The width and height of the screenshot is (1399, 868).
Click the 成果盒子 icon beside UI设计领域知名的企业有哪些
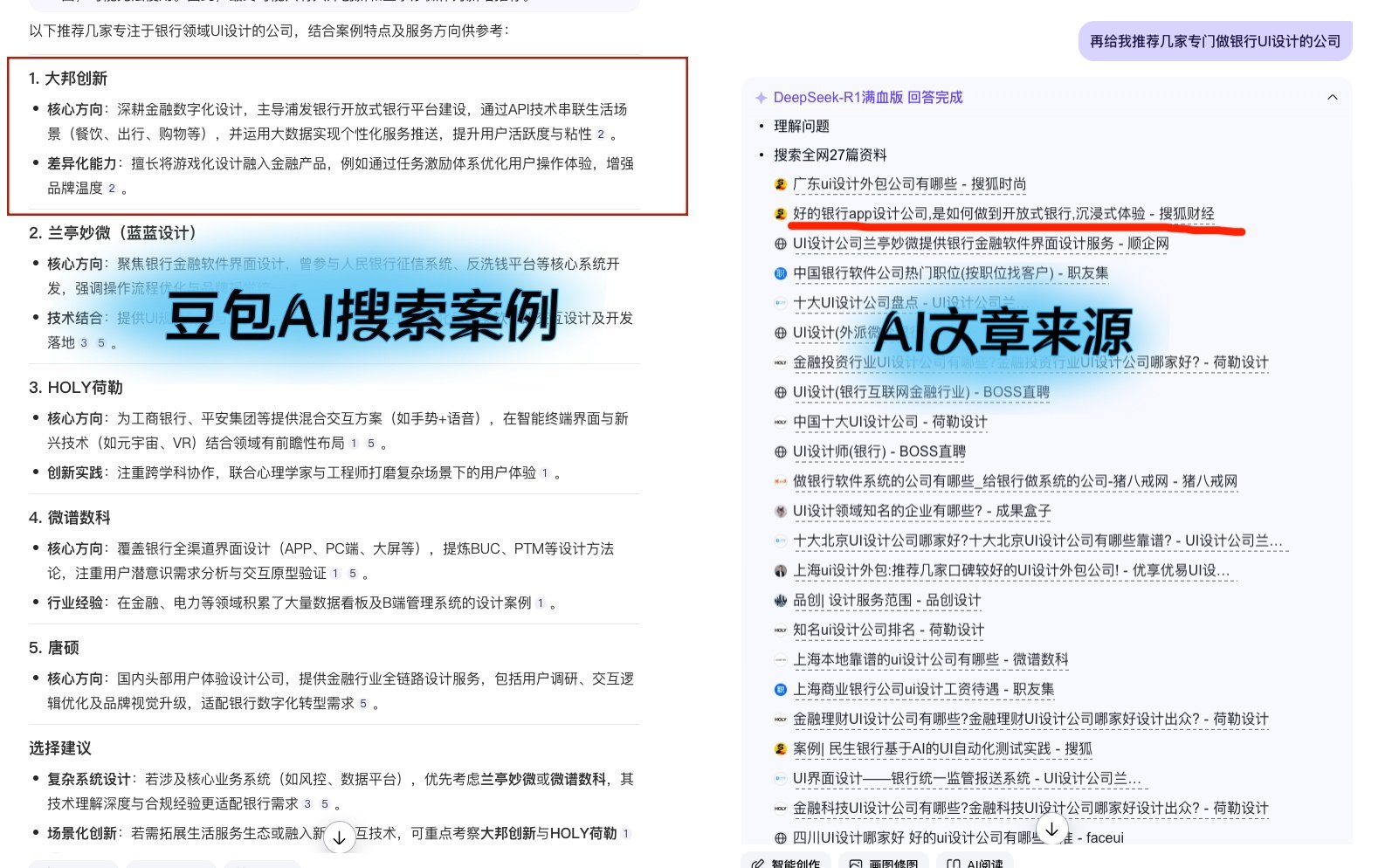point(779,511)
